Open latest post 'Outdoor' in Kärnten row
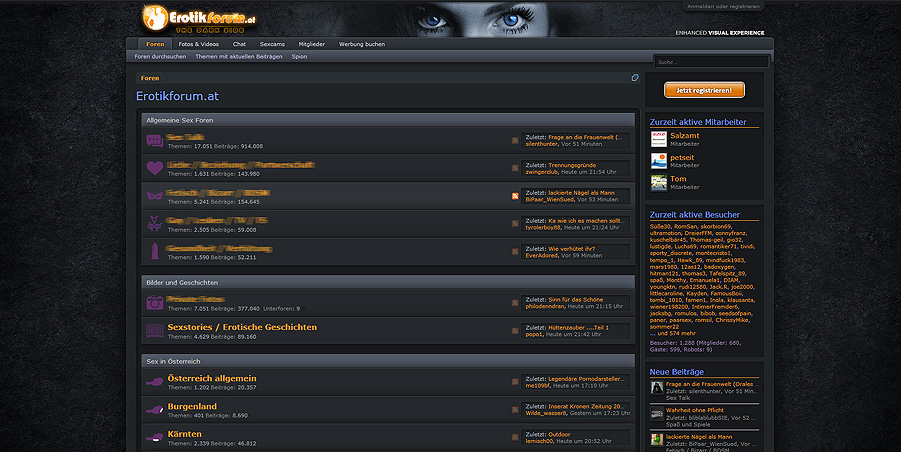The width and height of the screenshot is (901, 452). (x=559, y=435)
